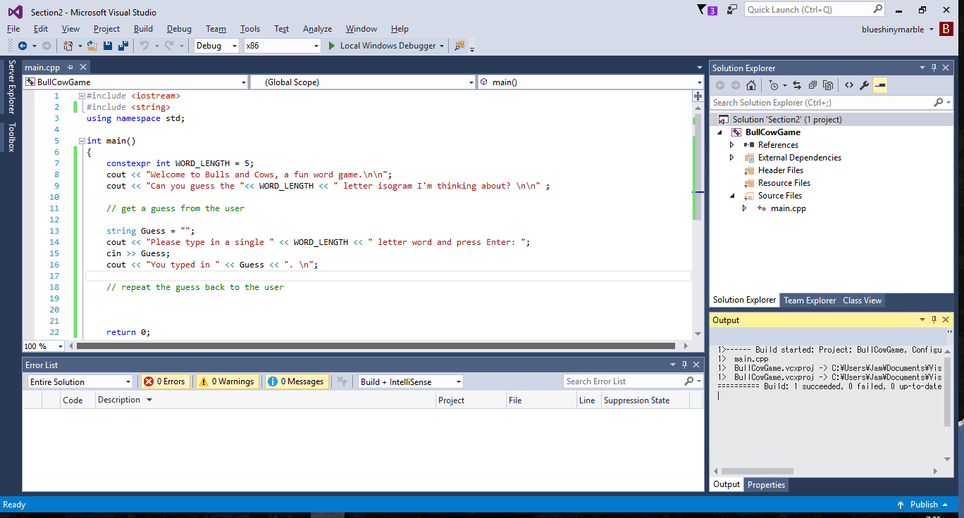Image resolution: width=964 pixels, height=518 pixels.
Task: Open the File menu
Action: click(x=13, y=29)
